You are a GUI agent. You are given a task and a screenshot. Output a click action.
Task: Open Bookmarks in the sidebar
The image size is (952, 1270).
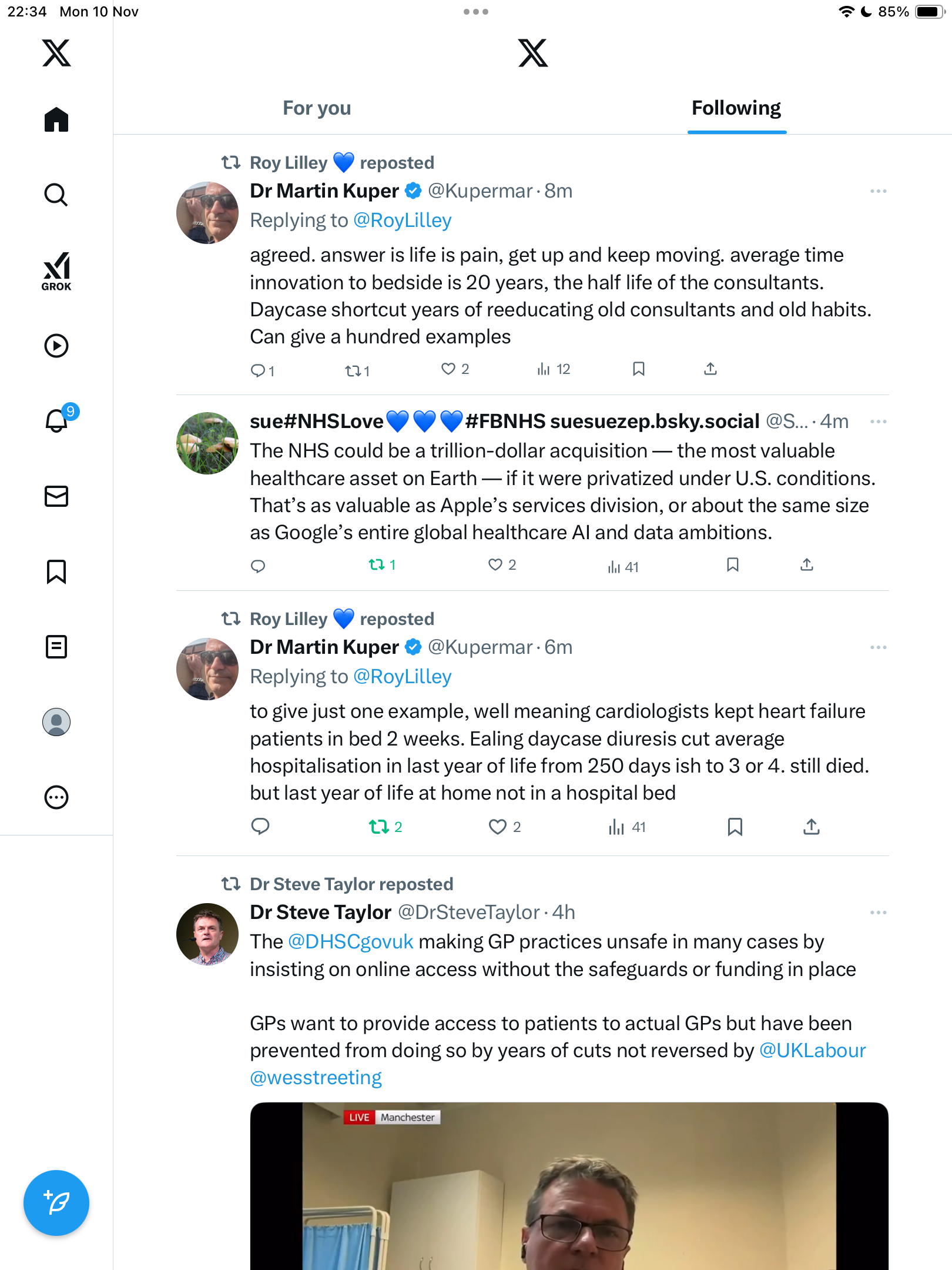[56, 571]
